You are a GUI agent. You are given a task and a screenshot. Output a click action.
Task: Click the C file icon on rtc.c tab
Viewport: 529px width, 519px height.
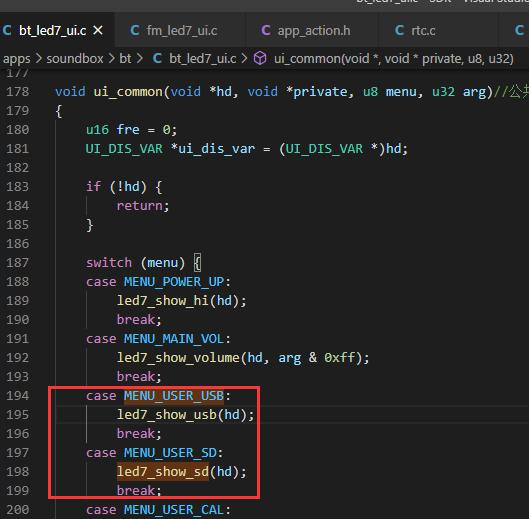click(x=399, y=30)
